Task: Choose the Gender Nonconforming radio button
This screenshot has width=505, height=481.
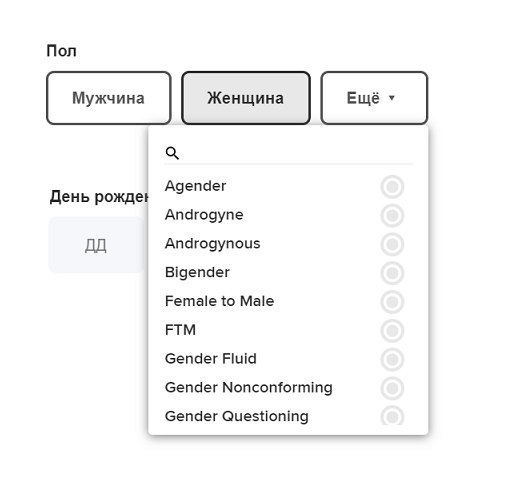Action: 392,388
